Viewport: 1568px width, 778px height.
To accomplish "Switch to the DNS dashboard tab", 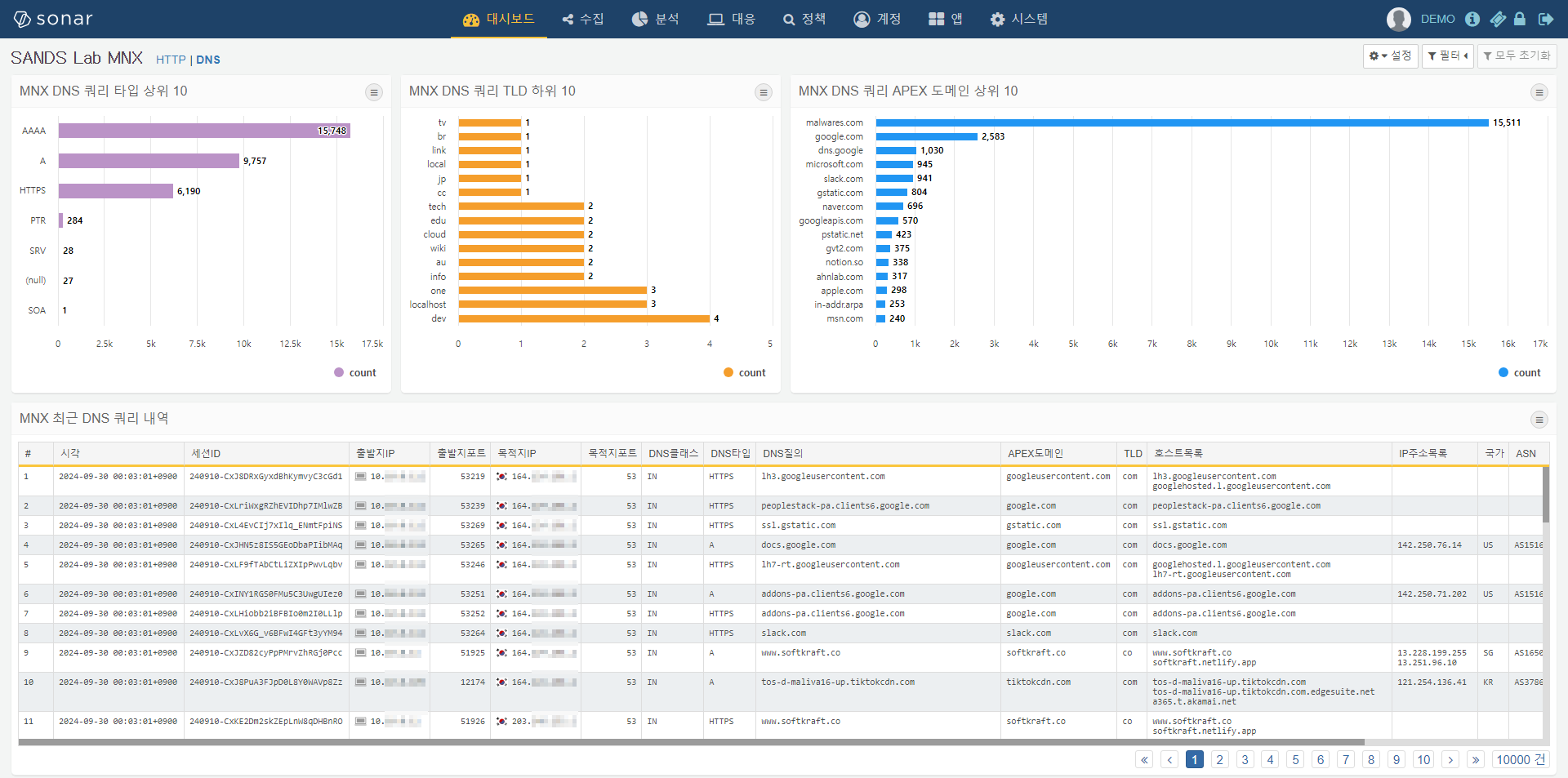I will point(208,60).
